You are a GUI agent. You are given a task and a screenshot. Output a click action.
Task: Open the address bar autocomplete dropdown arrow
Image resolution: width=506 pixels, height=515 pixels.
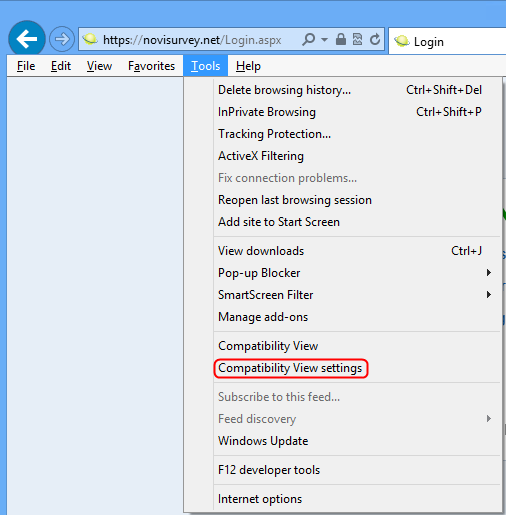tap(324, 40)
